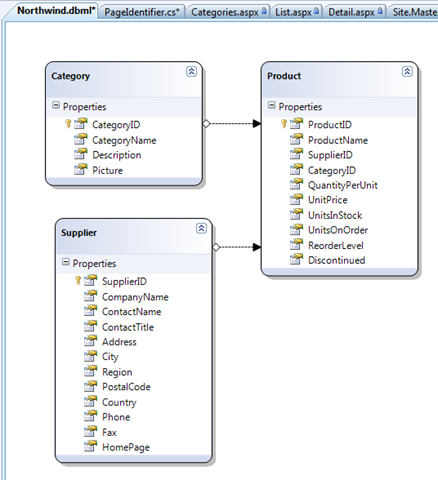Click the ContactTitle property icon
This screenshot has height=480, width=438.
click(90, 326)
